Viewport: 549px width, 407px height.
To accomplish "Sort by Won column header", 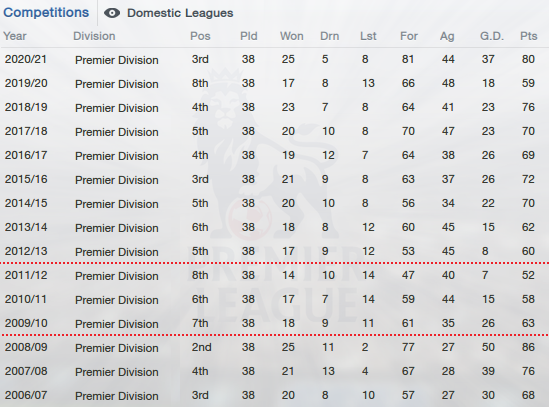I will [x=292, y=36].
